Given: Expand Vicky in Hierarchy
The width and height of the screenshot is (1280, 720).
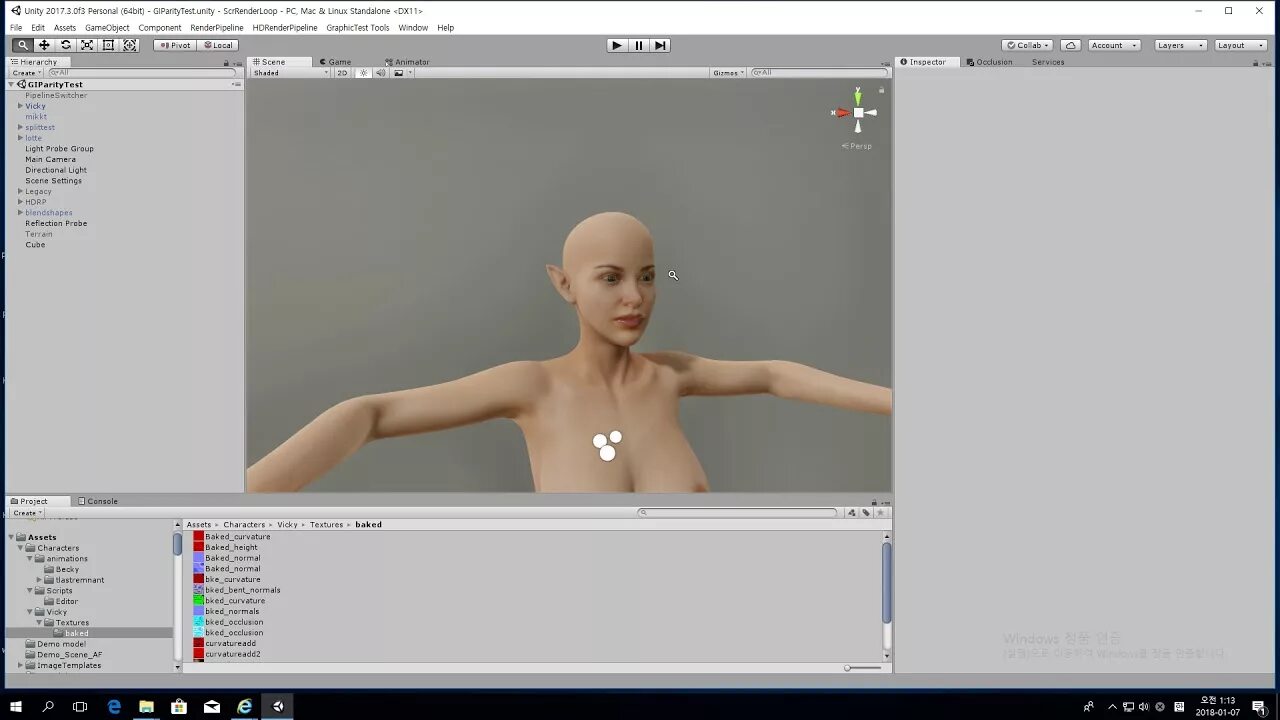Looking at the screenshot, I should 20,106.
